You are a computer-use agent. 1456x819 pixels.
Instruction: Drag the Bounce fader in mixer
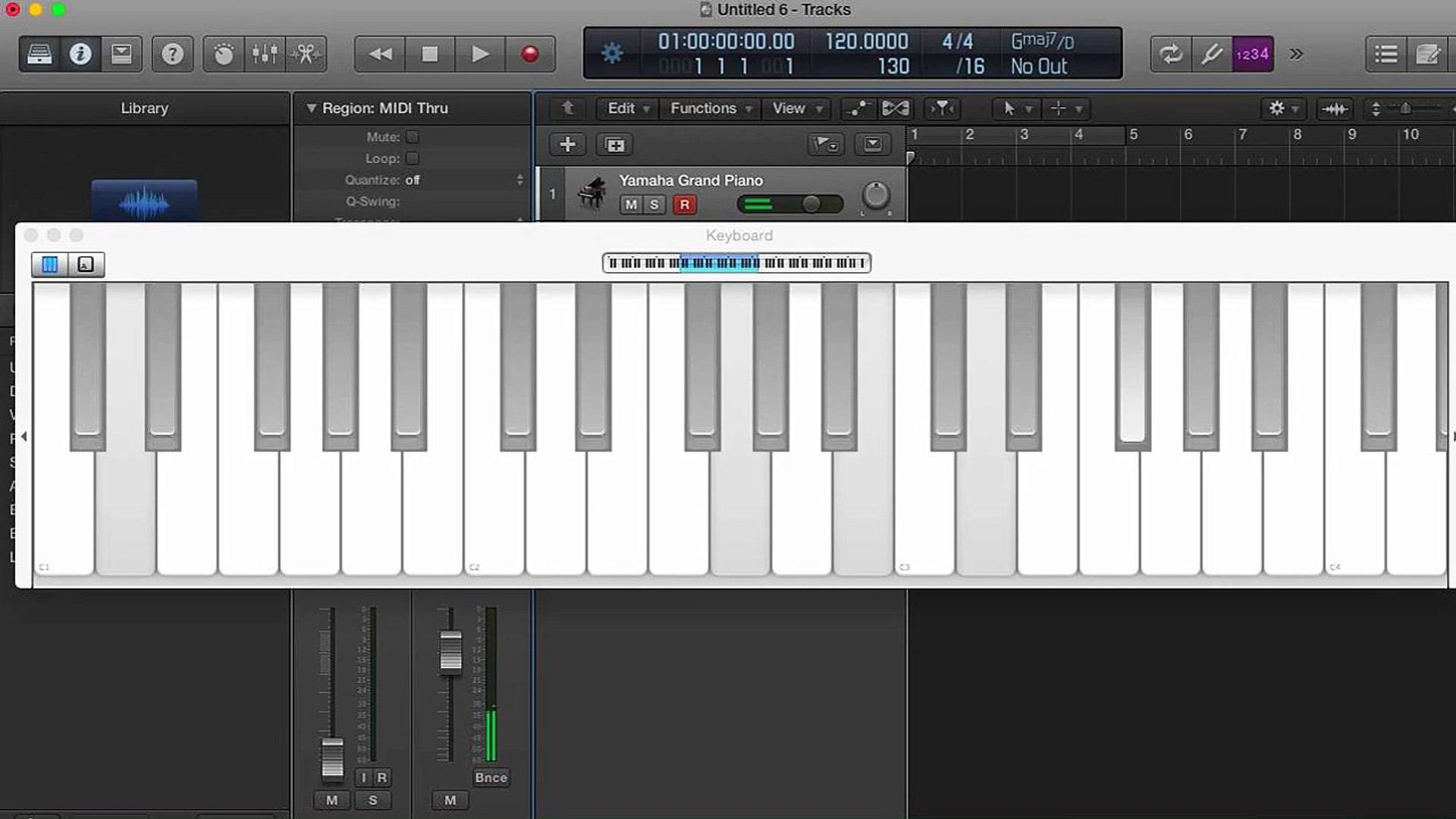click(448, 654)
